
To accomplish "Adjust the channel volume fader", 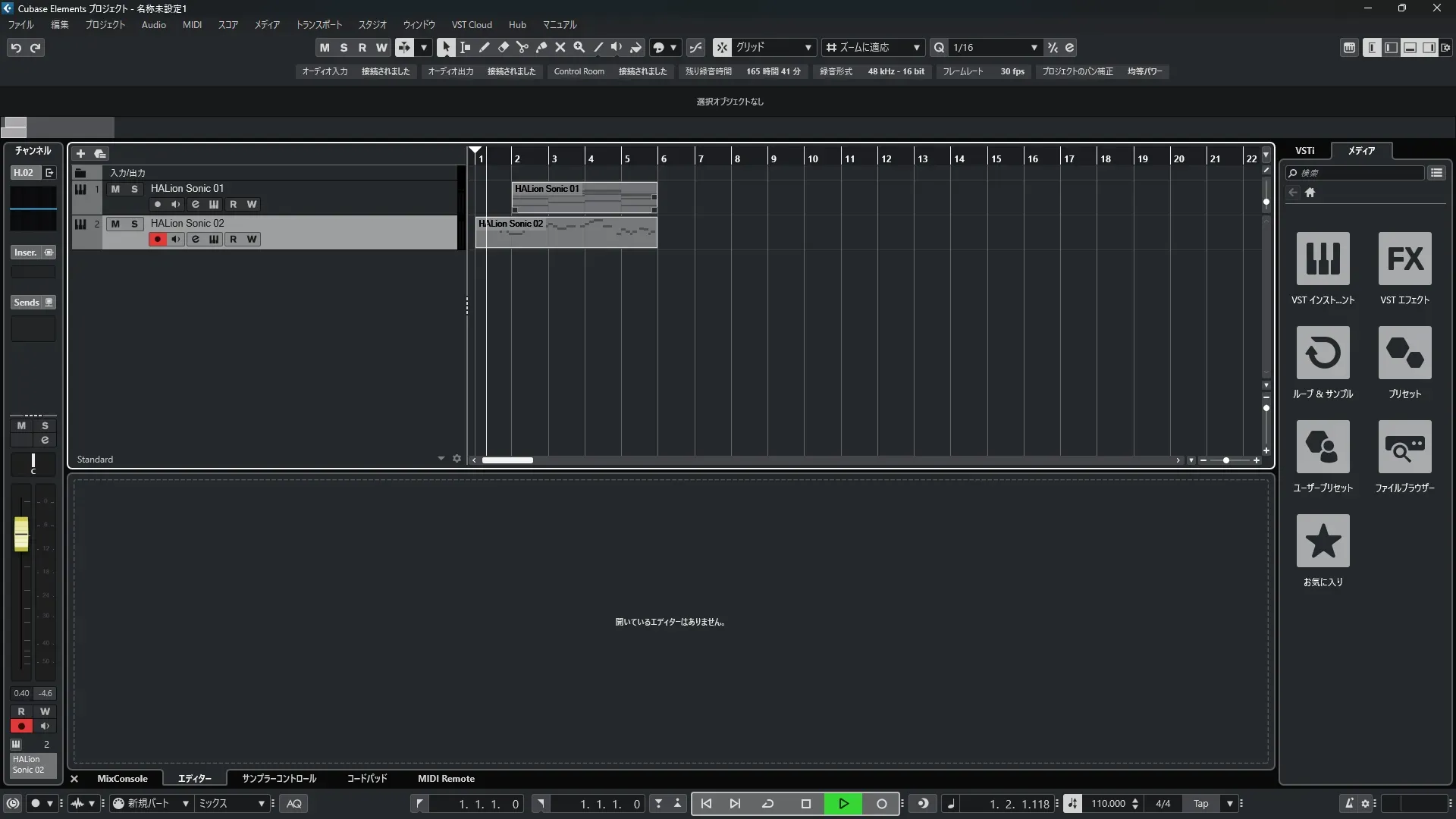I will coord(21,534).
